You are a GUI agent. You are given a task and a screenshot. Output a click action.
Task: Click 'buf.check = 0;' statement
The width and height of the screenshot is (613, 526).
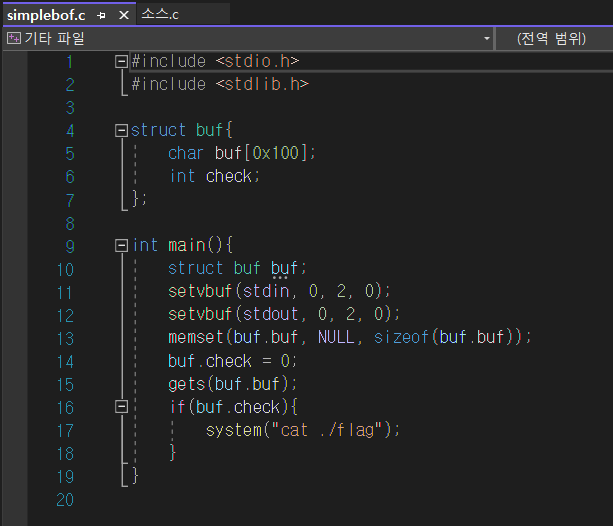pyautogui.click(x=232, y=361)
